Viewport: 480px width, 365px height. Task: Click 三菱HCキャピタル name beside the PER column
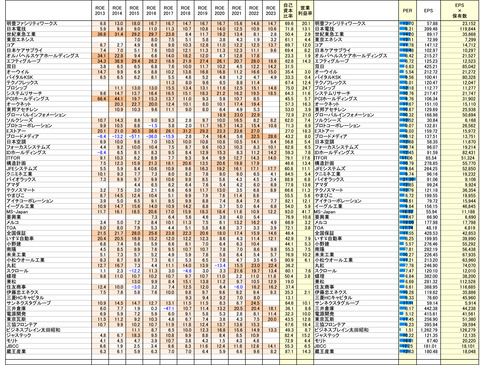point(334,298)
